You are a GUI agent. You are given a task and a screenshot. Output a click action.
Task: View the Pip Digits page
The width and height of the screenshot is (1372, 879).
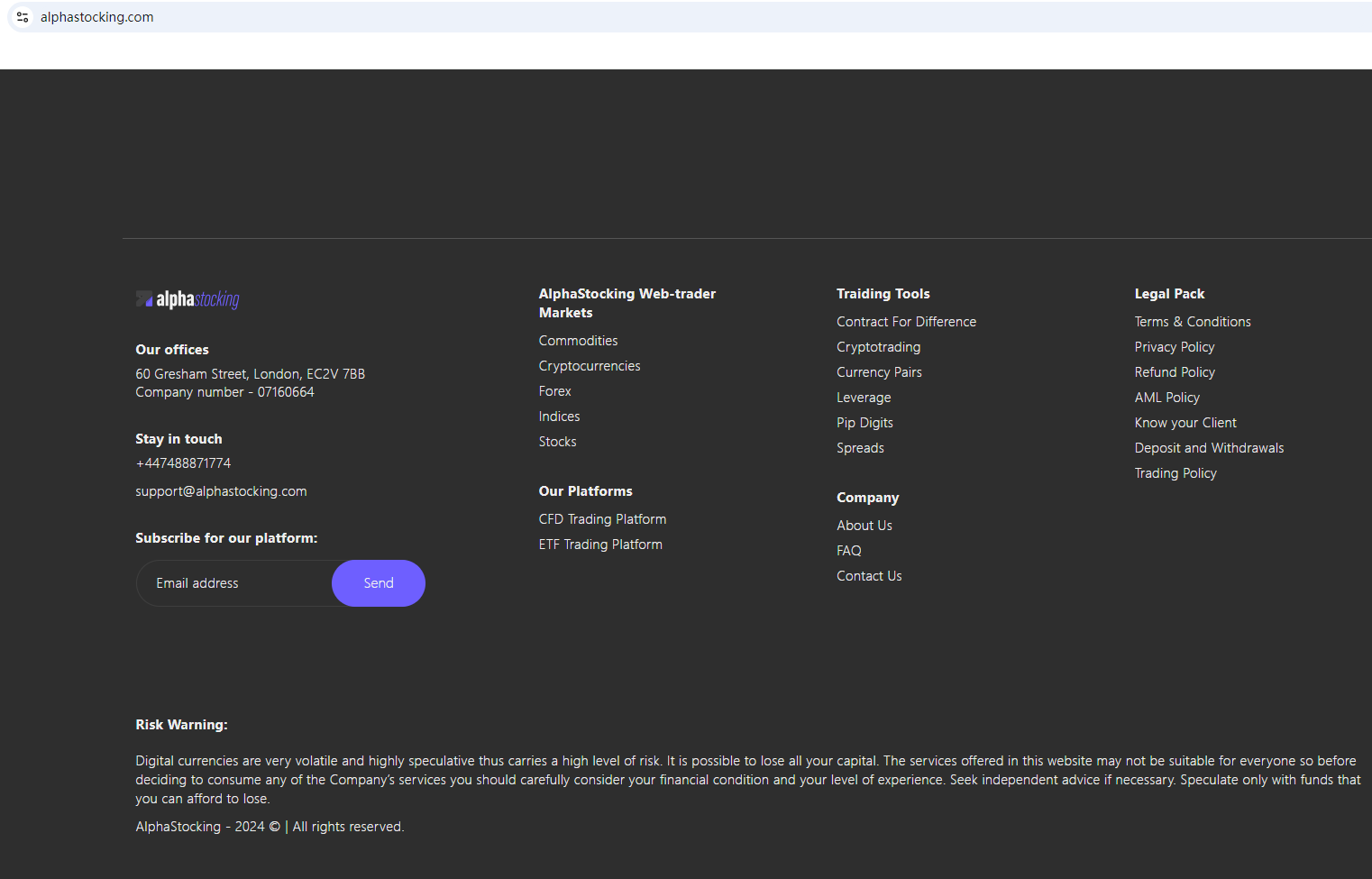coord(864,423)
